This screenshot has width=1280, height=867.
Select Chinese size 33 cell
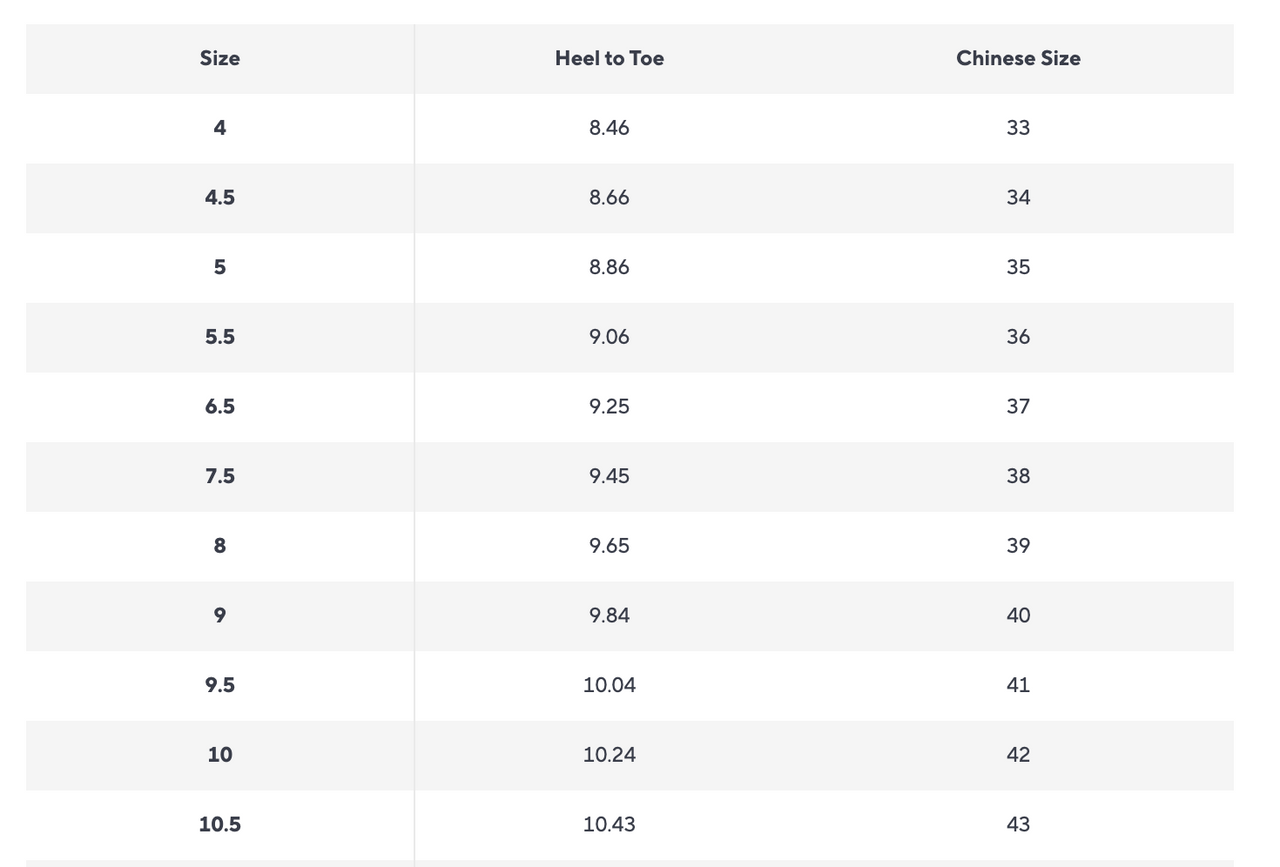point(1018,128)
